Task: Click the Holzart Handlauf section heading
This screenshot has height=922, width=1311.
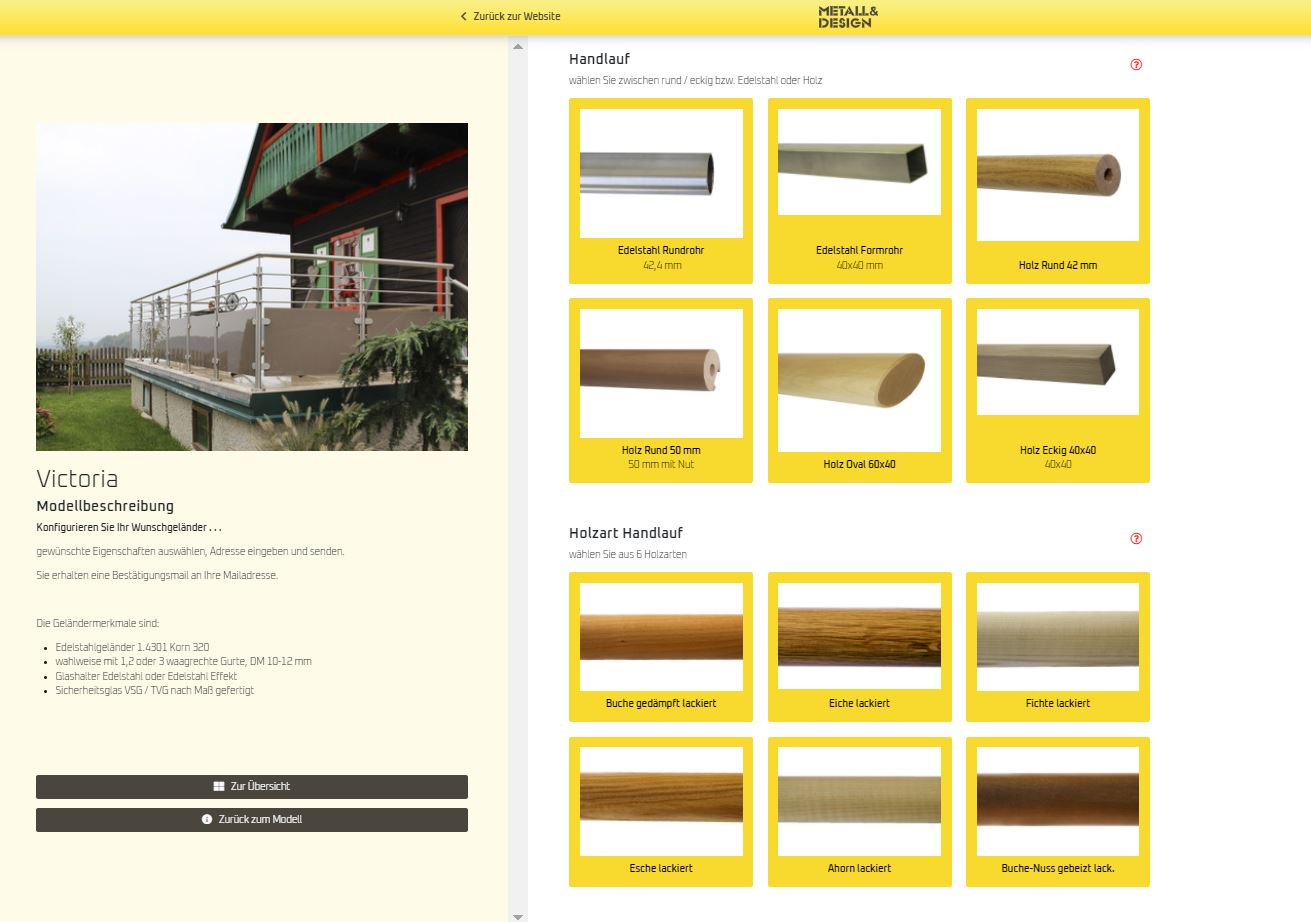Action: 626,533
